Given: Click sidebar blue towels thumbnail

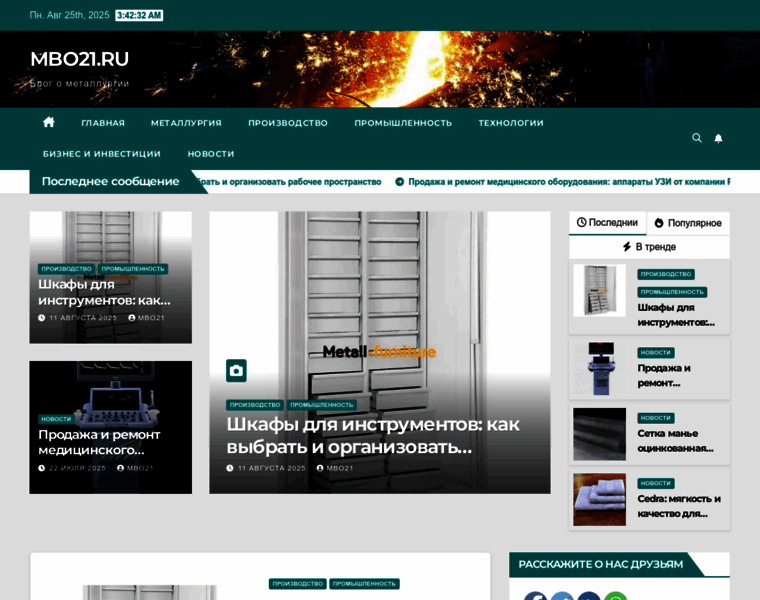Looking at the screenshot, I should 600,500.
